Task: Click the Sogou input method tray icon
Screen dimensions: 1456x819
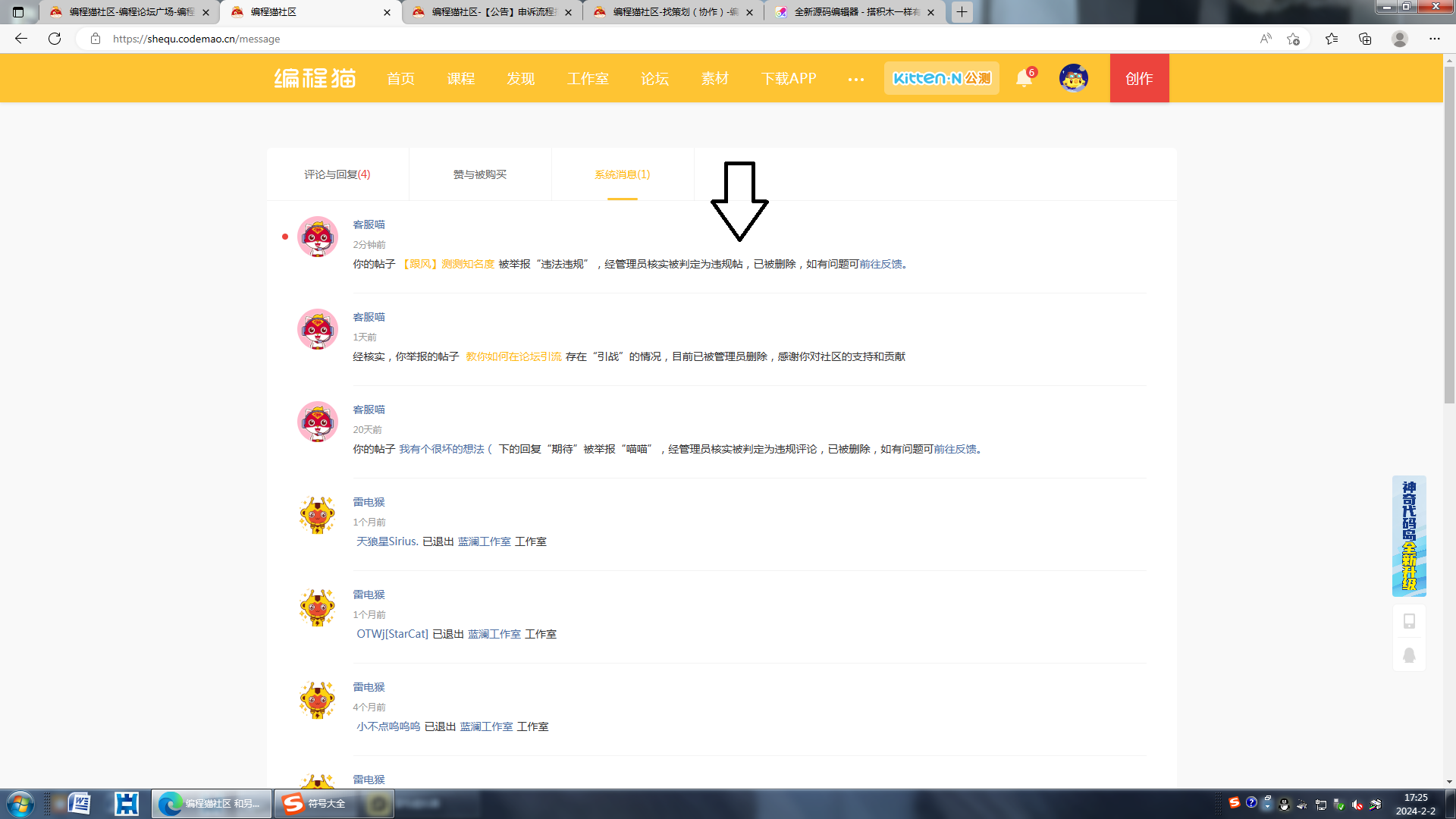Action: click(x=1235, y=803)
